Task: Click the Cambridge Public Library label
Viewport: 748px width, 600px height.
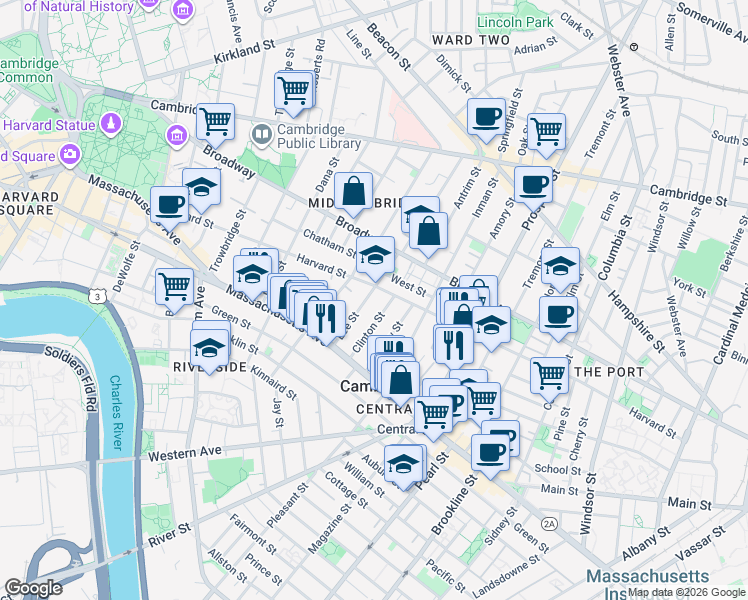Action: click(319, 136)
